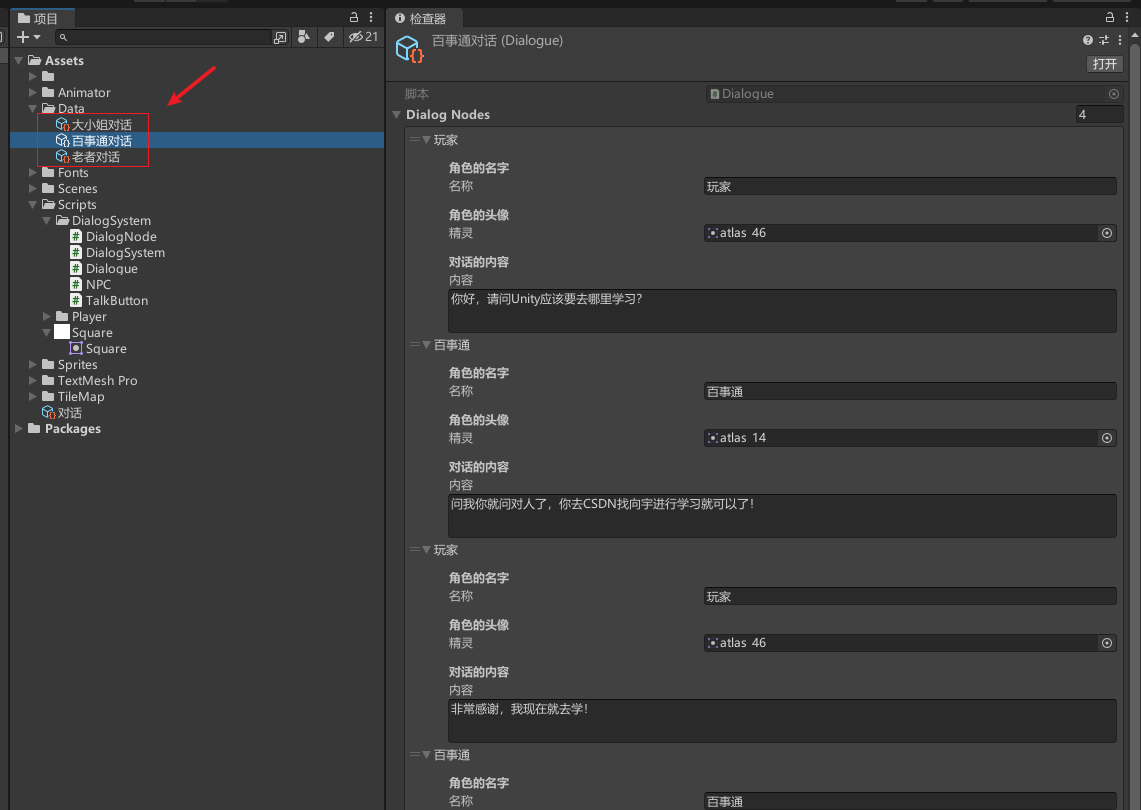Select the Square sprite sub-asset icon
1141x810 pixels.
pos(76,349)
